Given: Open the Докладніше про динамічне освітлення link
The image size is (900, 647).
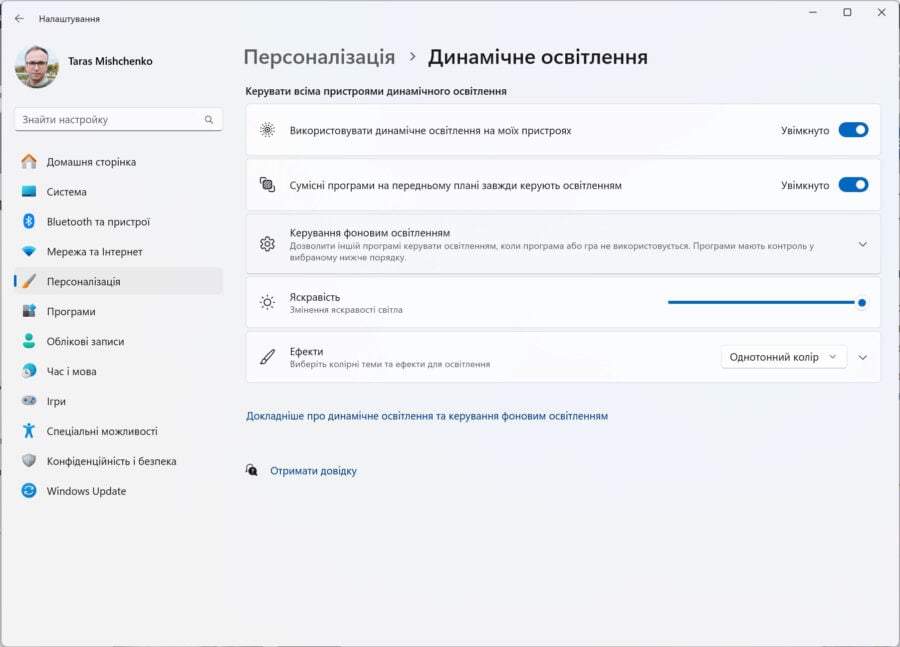Looking at the screenshot, I should pos(426,416).
